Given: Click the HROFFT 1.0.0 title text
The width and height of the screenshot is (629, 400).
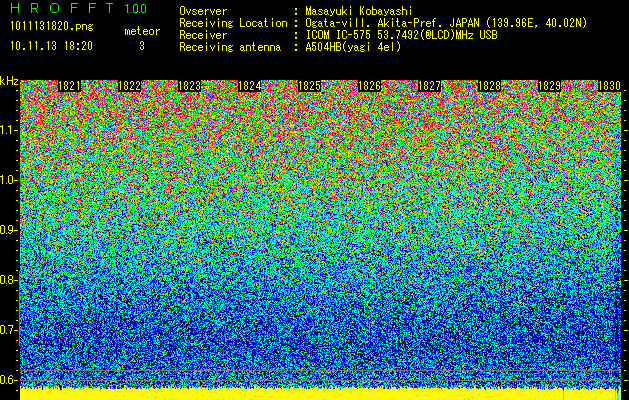Looking at the screenshot, I should pyautogui.click(x=79, y=8).
